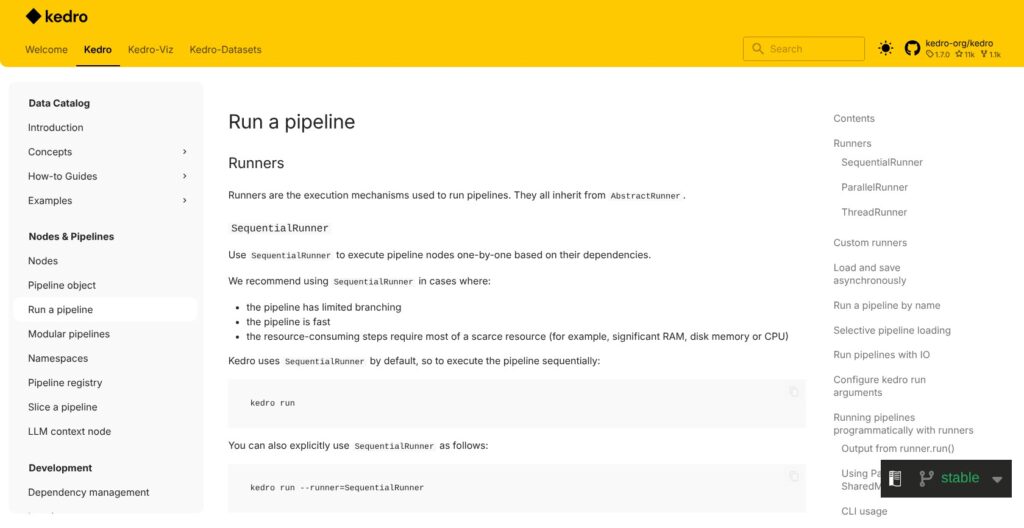Viewport: 1024px width, 528px height.
Task: Open the Kedro-Viz tab
Action: pyautogui.click(x=151, y=50)
